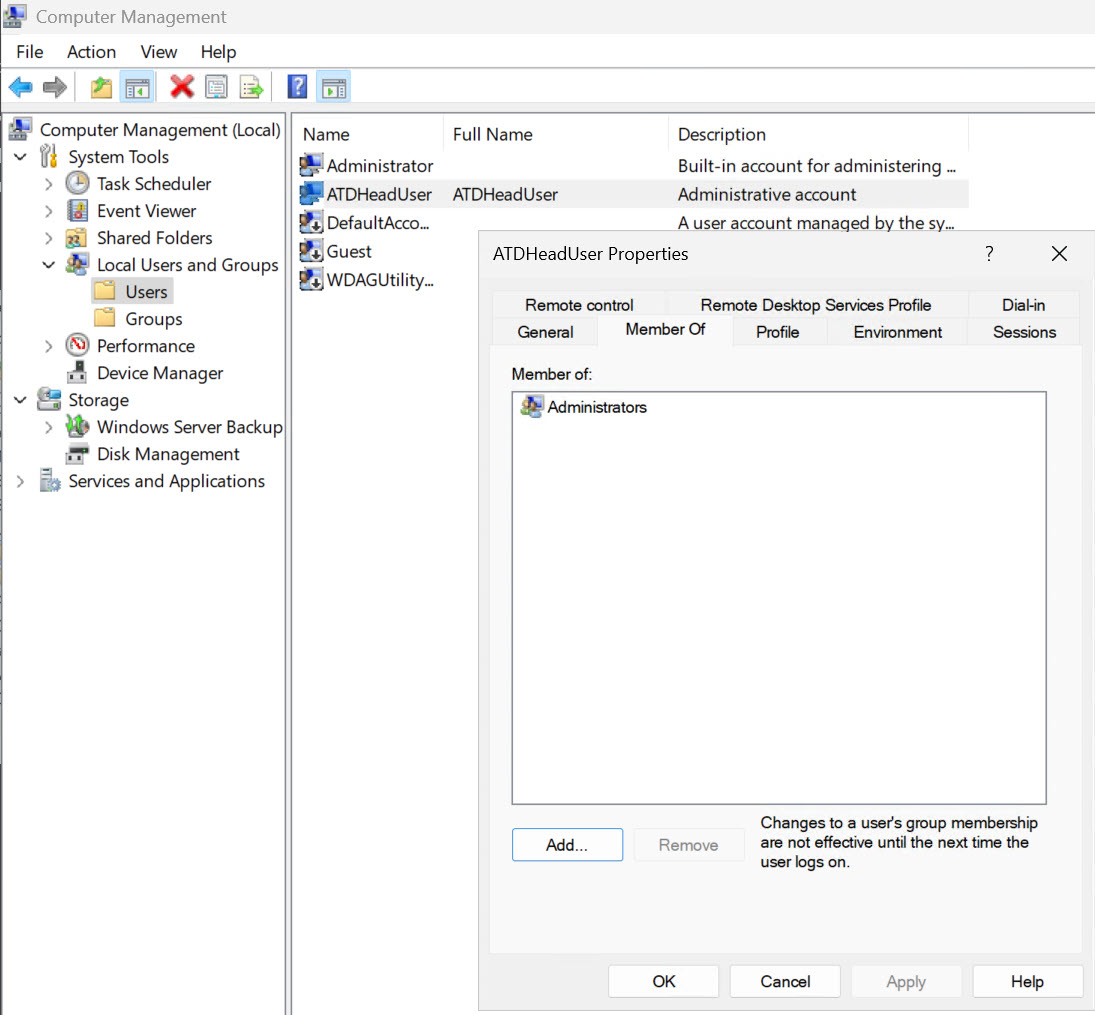Switch to the Profile tab

[777, 332]
